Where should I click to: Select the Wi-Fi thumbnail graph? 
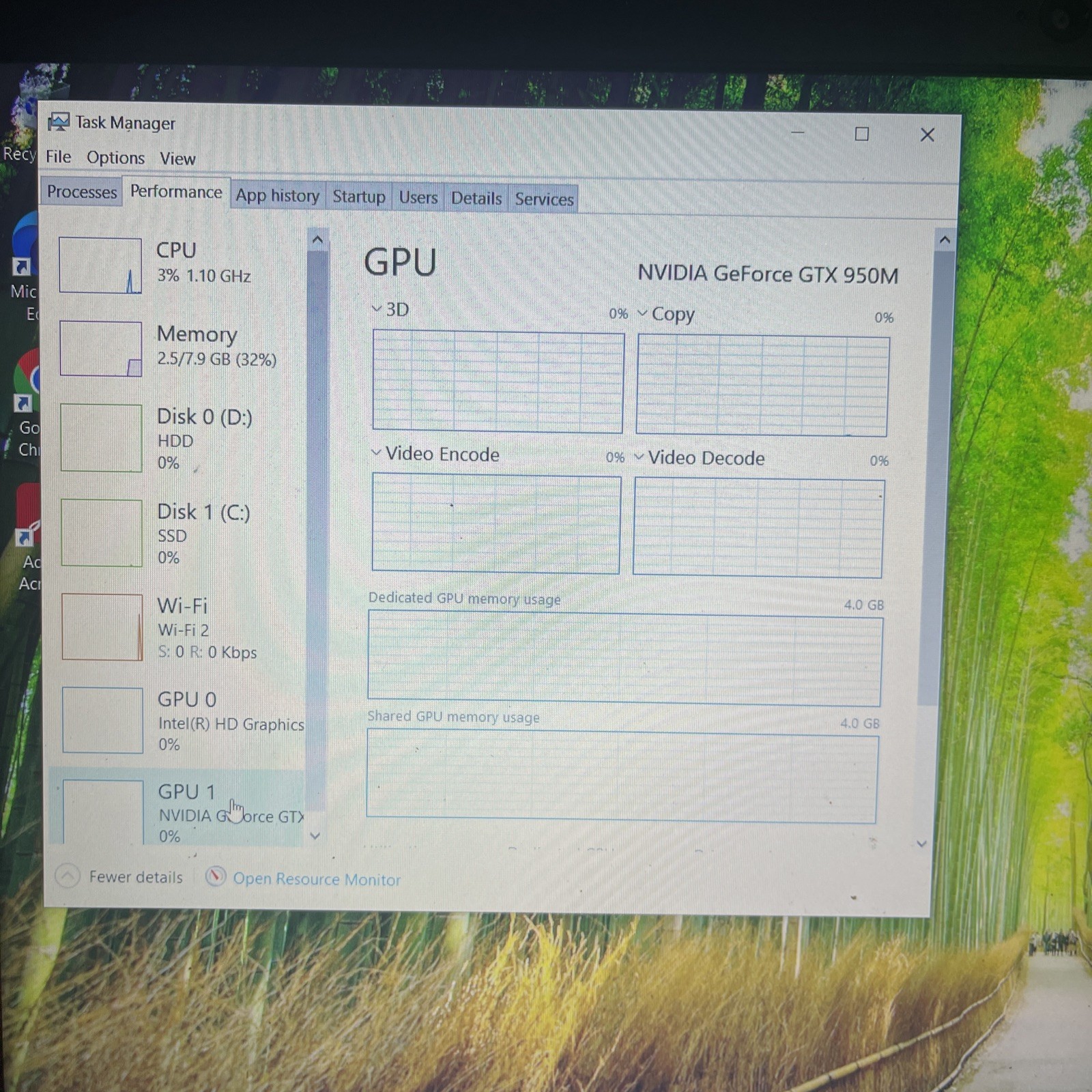tap(102, 627)
